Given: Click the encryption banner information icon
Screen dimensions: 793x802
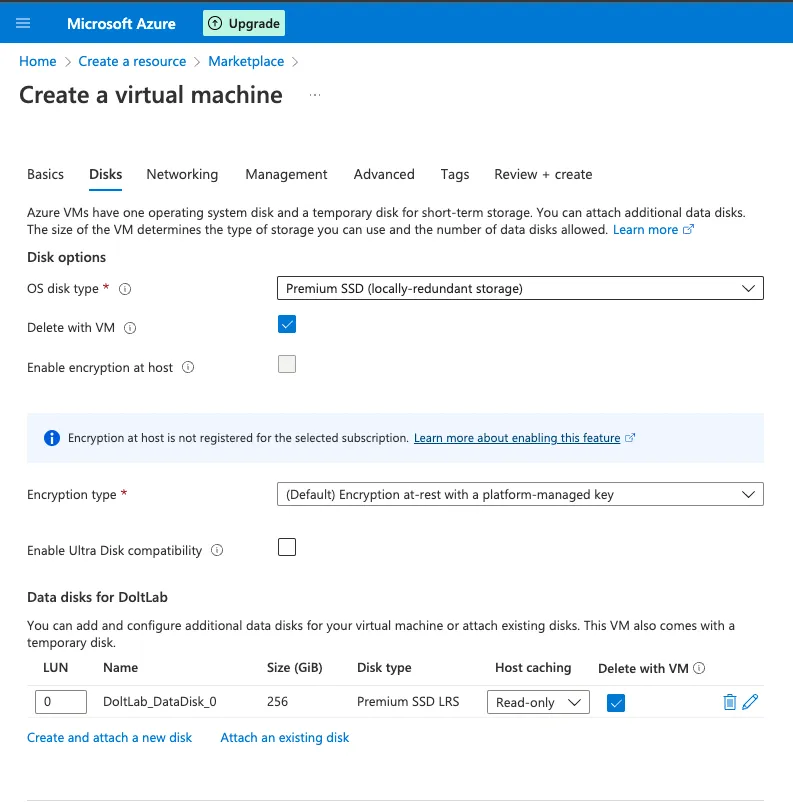Looking at the screenshot, I should (x=51, y=437).
